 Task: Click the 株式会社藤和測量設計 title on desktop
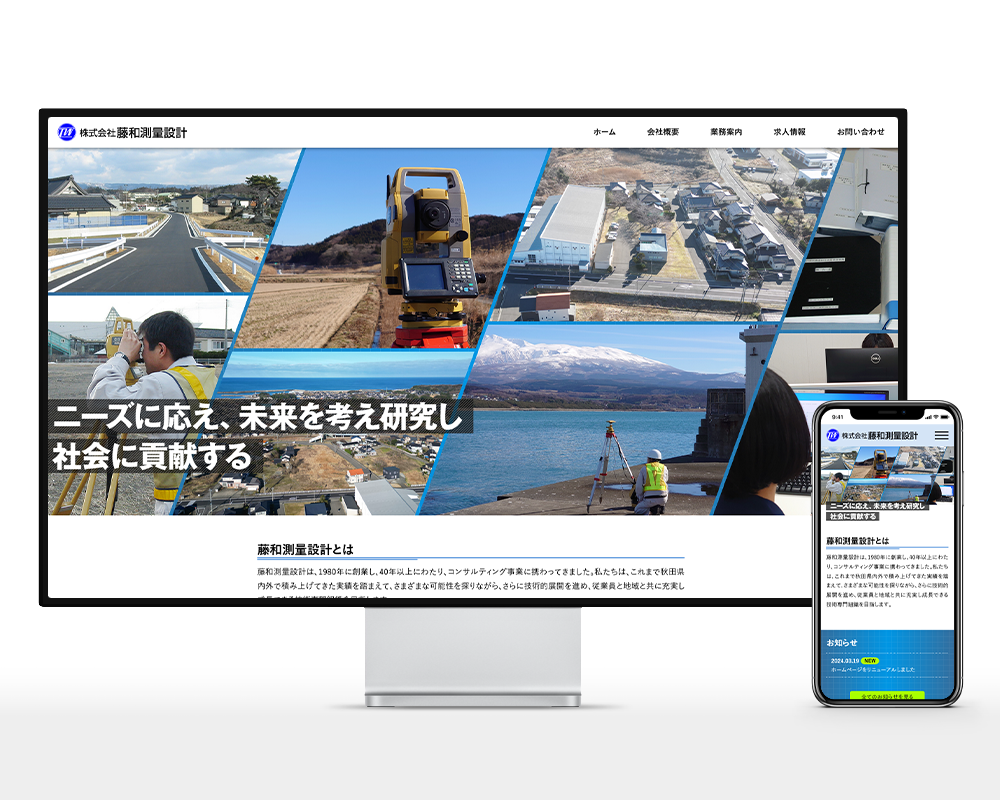click(133, 133)
